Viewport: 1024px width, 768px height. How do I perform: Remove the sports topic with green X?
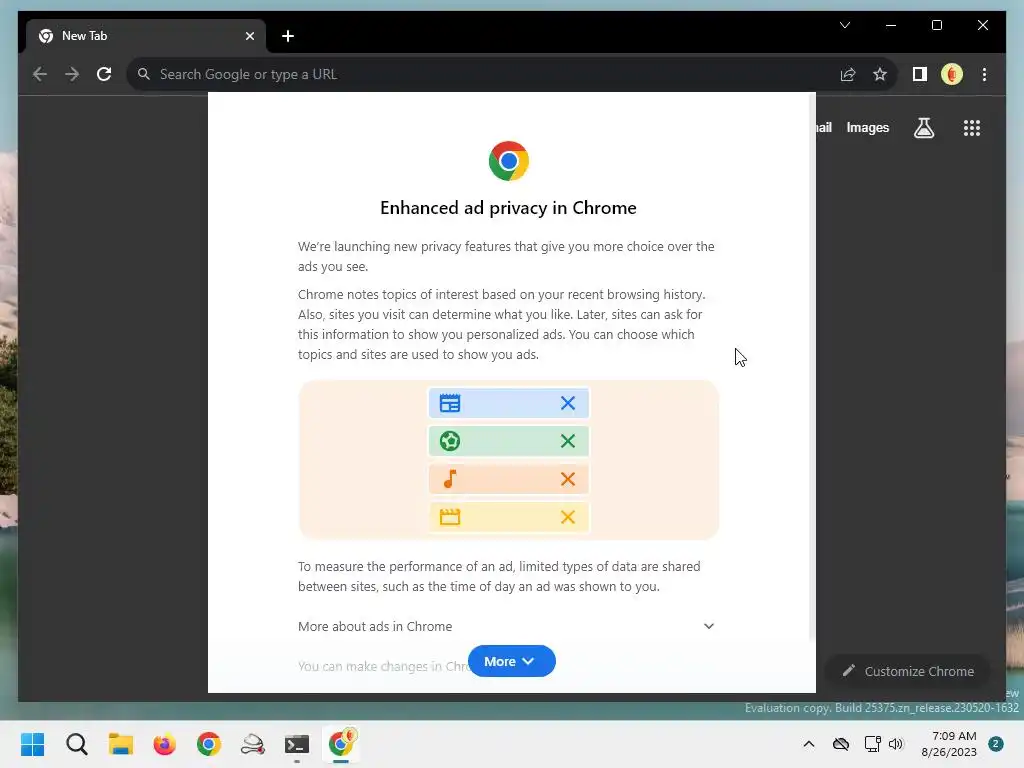pos(568,441)
